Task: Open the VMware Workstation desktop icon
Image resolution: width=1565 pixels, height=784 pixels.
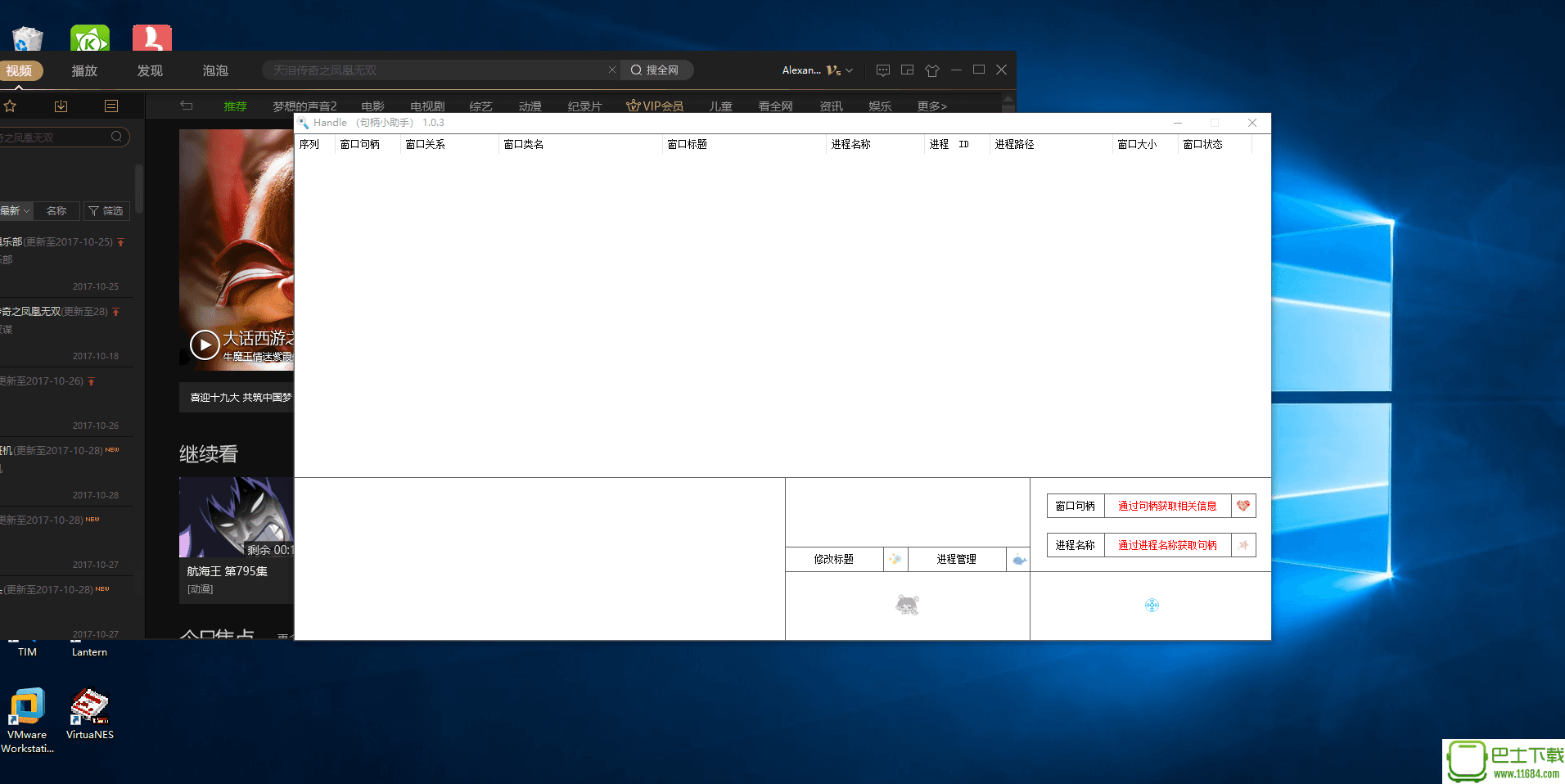Action: [27, 720]
